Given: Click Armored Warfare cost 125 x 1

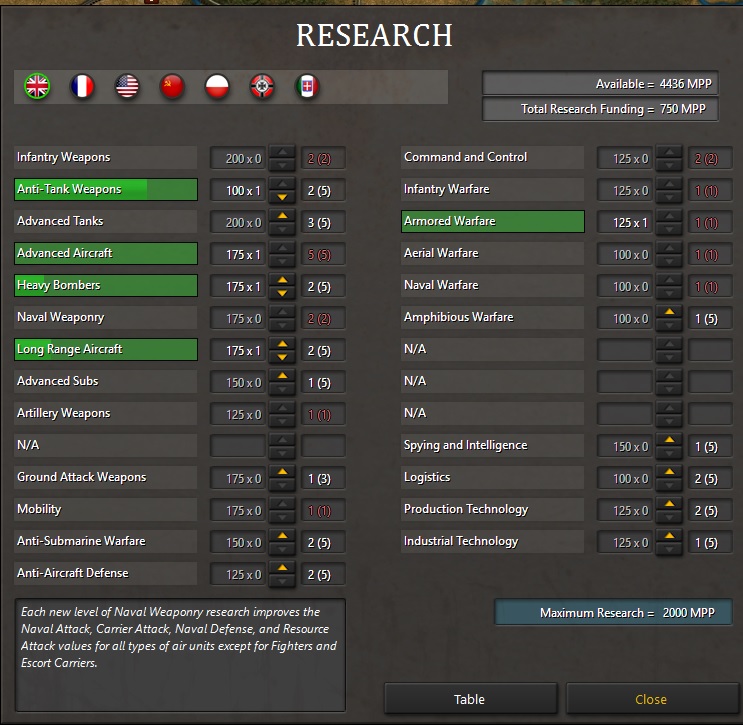Looking at the screenshot, I should click(x=625, y=222).
